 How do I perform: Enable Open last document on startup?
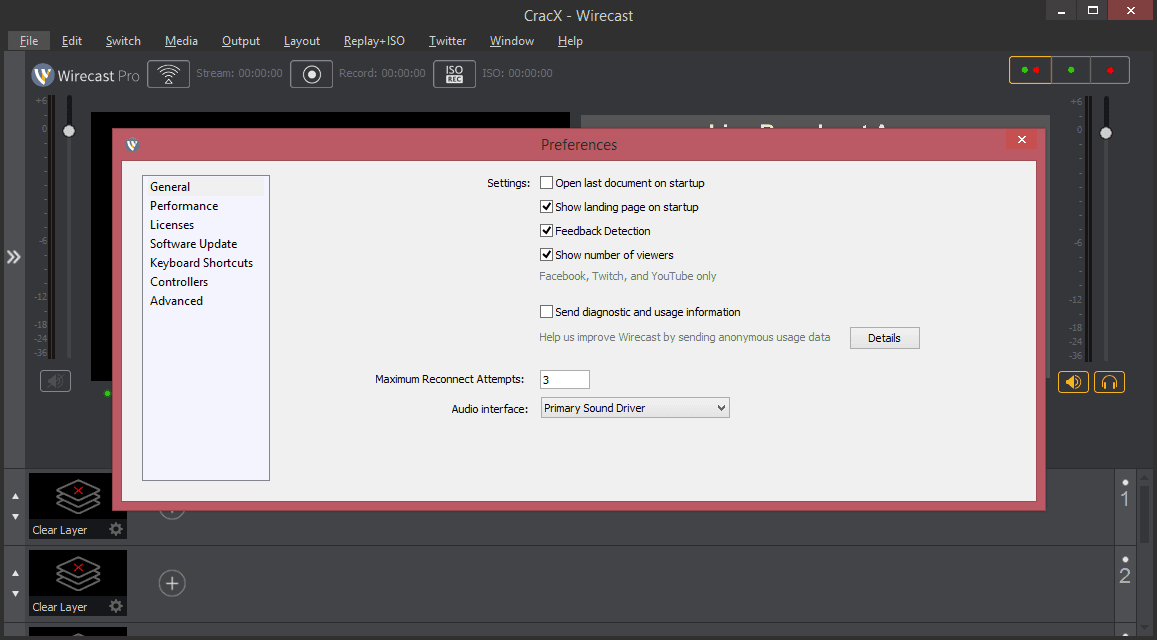(x=546, y=182)
